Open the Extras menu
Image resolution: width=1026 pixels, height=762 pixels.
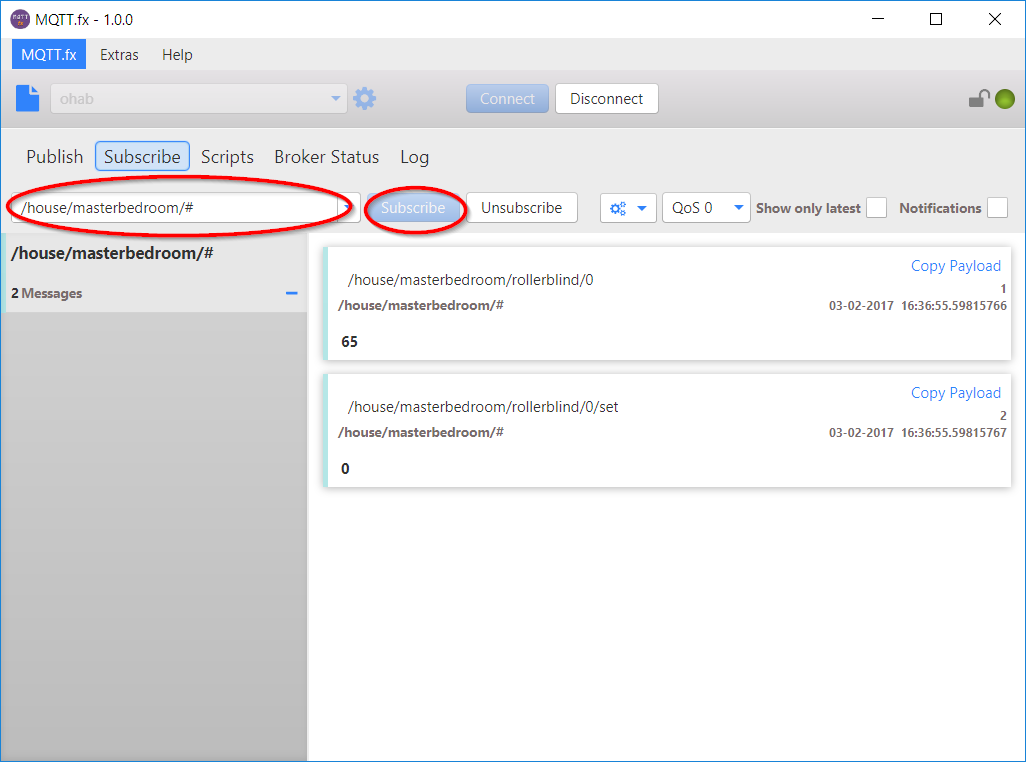pos(119,55)
